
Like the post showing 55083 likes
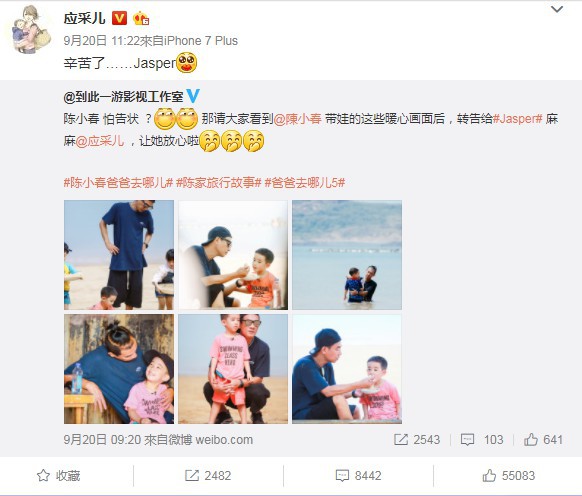tap(509, 476)
